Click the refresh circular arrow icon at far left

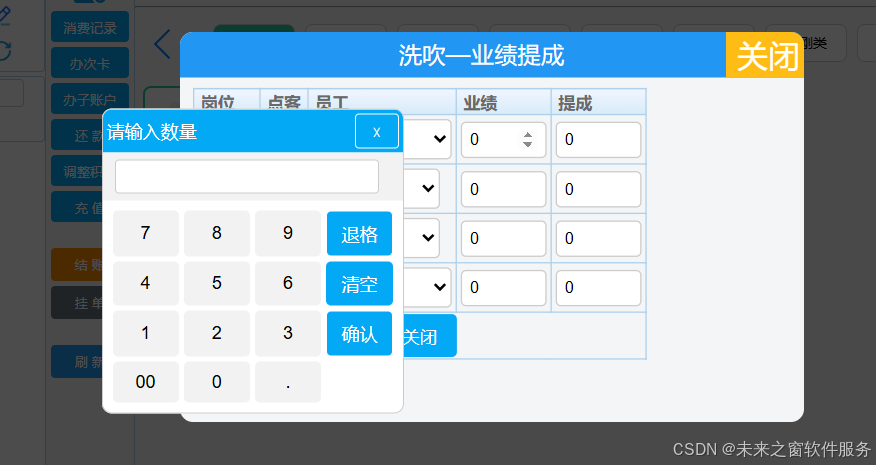click(5, 51)
